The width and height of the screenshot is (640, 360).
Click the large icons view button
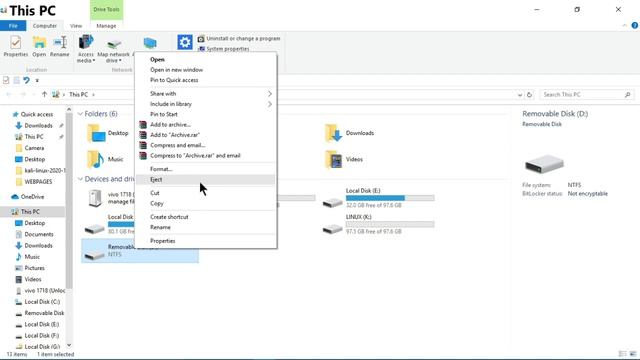633,354
